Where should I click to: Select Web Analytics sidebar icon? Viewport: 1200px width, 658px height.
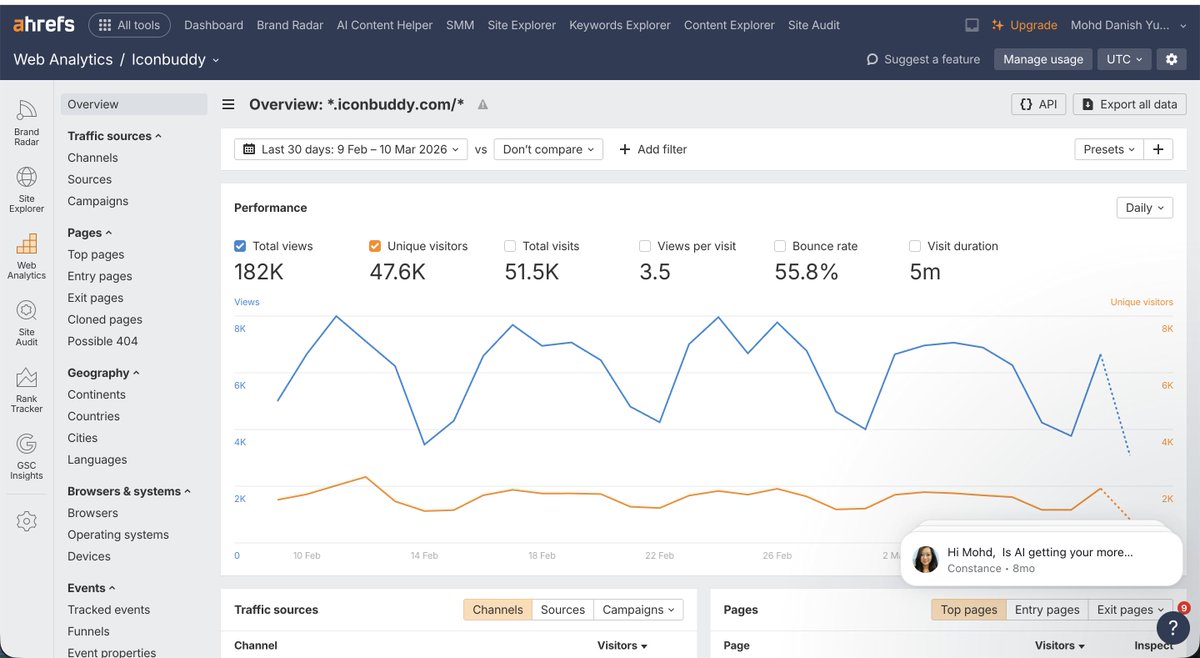(27, 257)
